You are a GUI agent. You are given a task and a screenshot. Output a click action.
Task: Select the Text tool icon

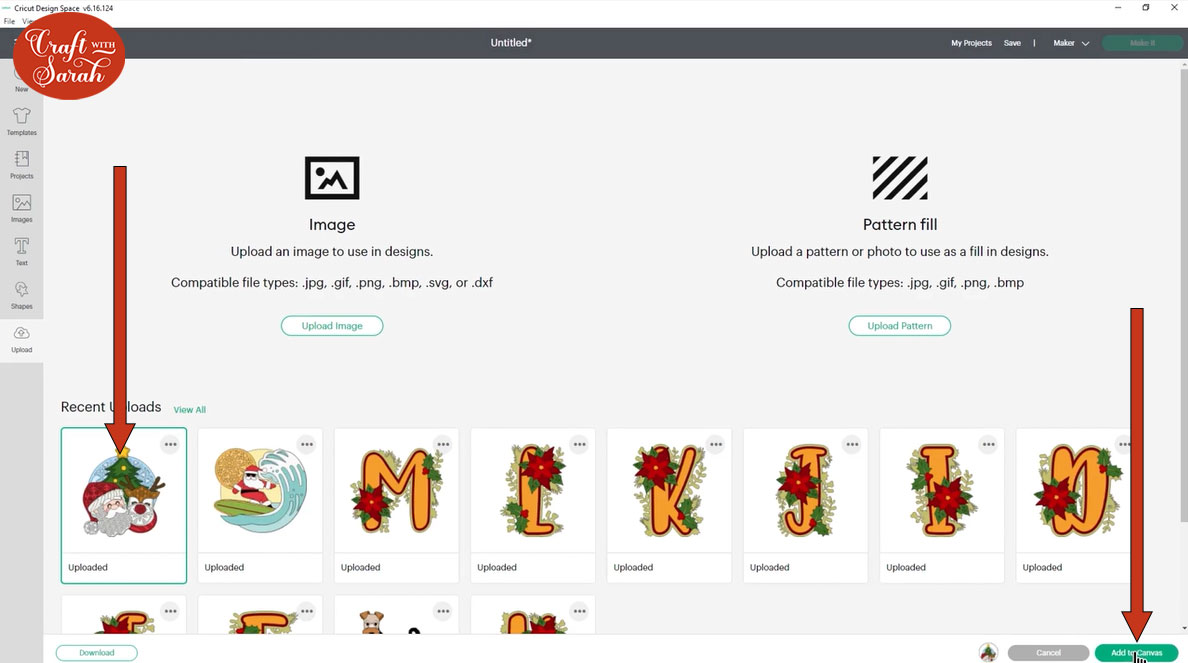tap(21, 245)
